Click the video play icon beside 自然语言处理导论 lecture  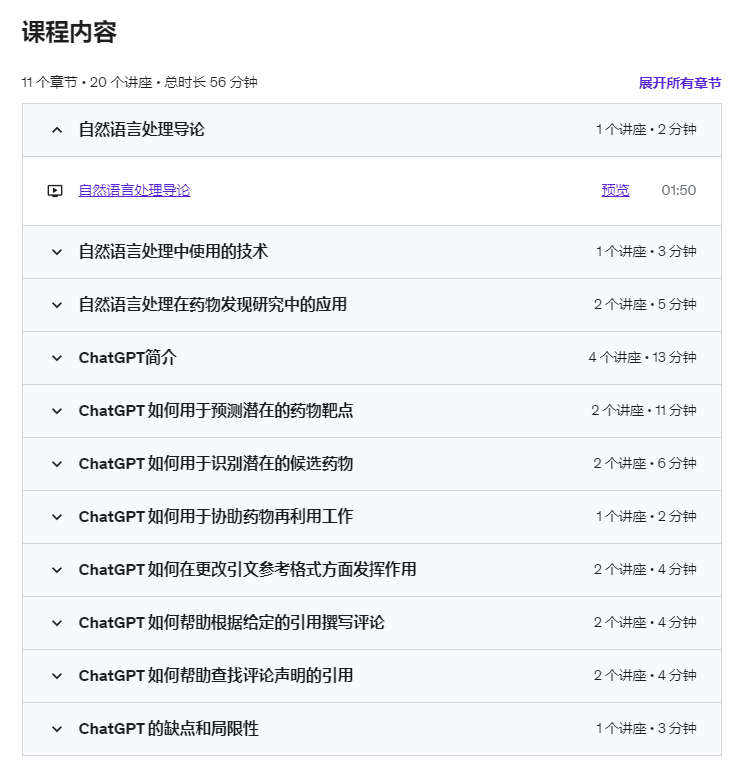pyautogui.click(x=55, y=191)
